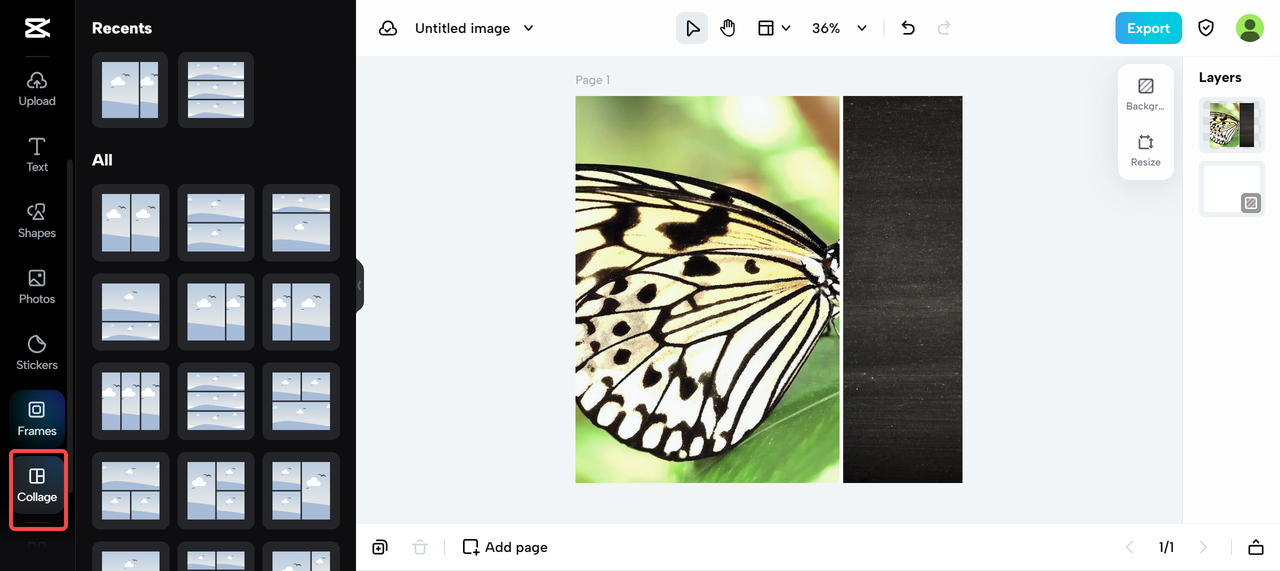Click the Export button
This screenshot has height=571, width=1280.
[1148, 28]
